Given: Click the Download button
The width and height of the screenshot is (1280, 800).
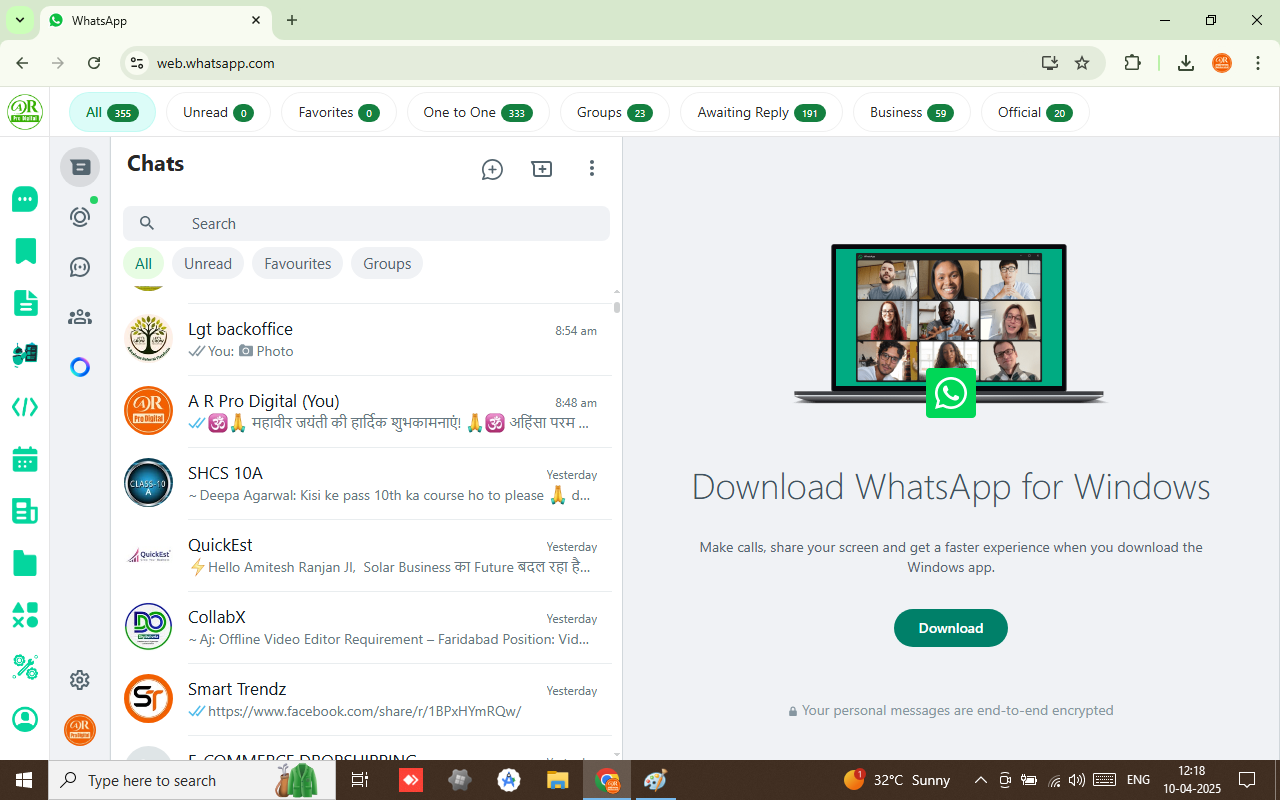Looking at the screenshot, I should (x=950, y=628).
